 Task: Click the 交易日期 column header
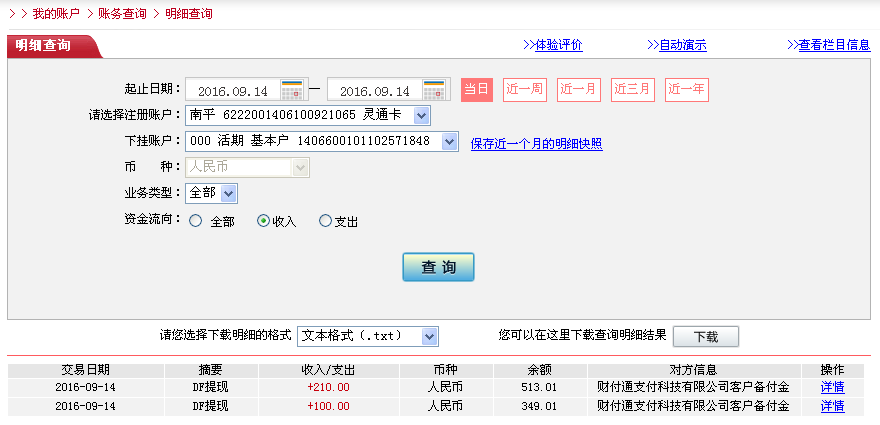click(85, 370)
